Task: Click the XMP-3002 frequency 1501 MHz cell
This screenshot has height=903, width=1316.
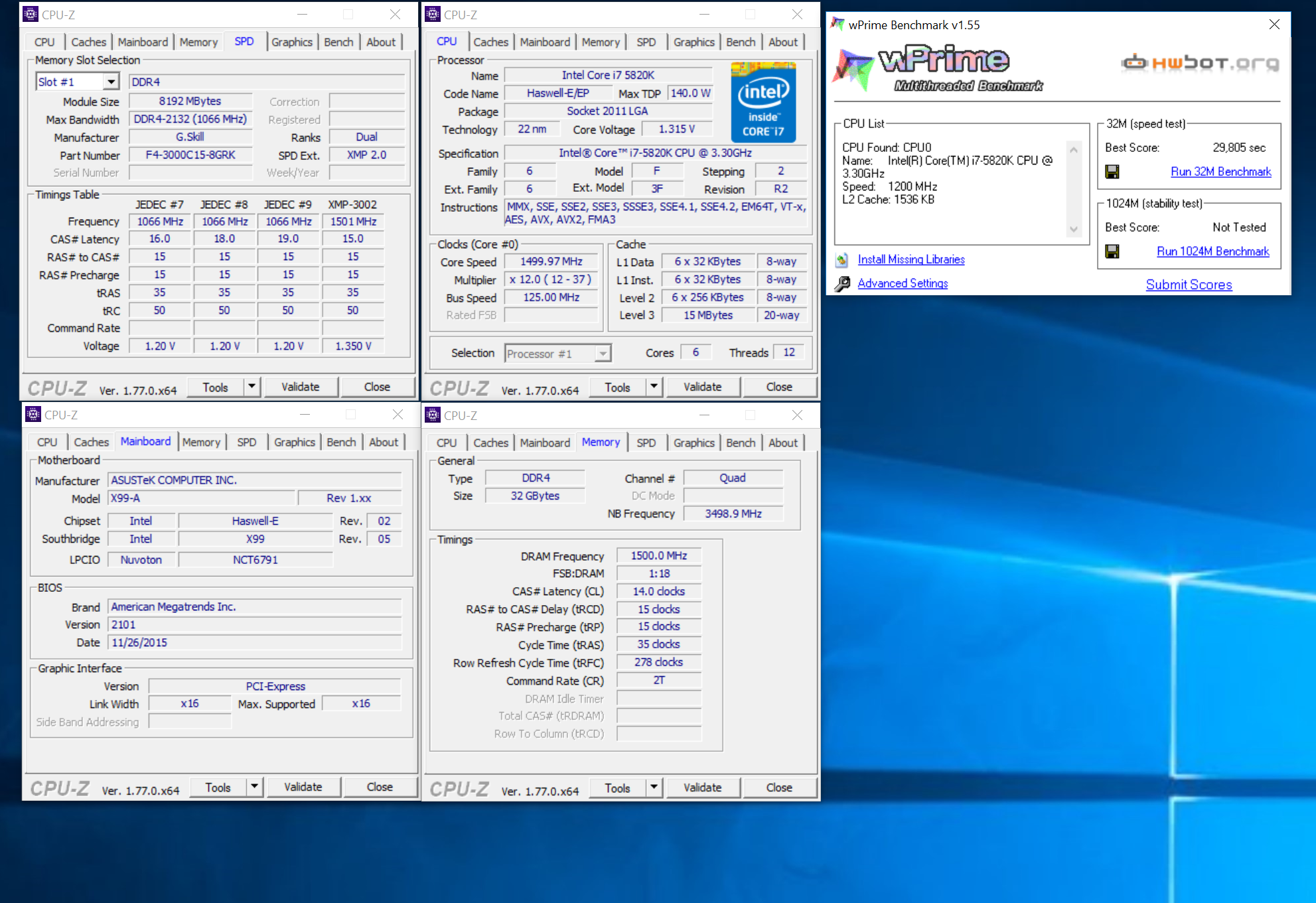Action: [x=353, y=221]
